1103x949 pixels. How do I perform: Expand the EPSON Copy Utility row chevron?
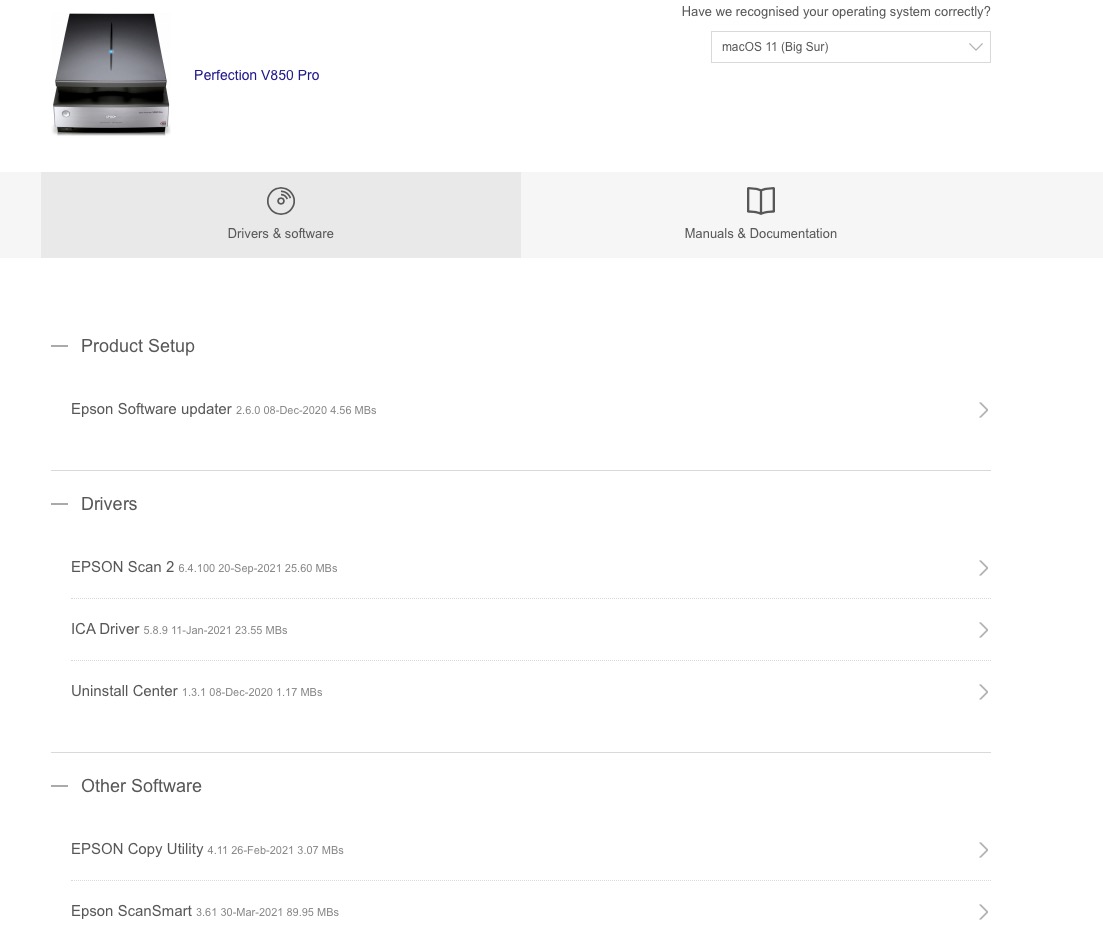(983, 850)
